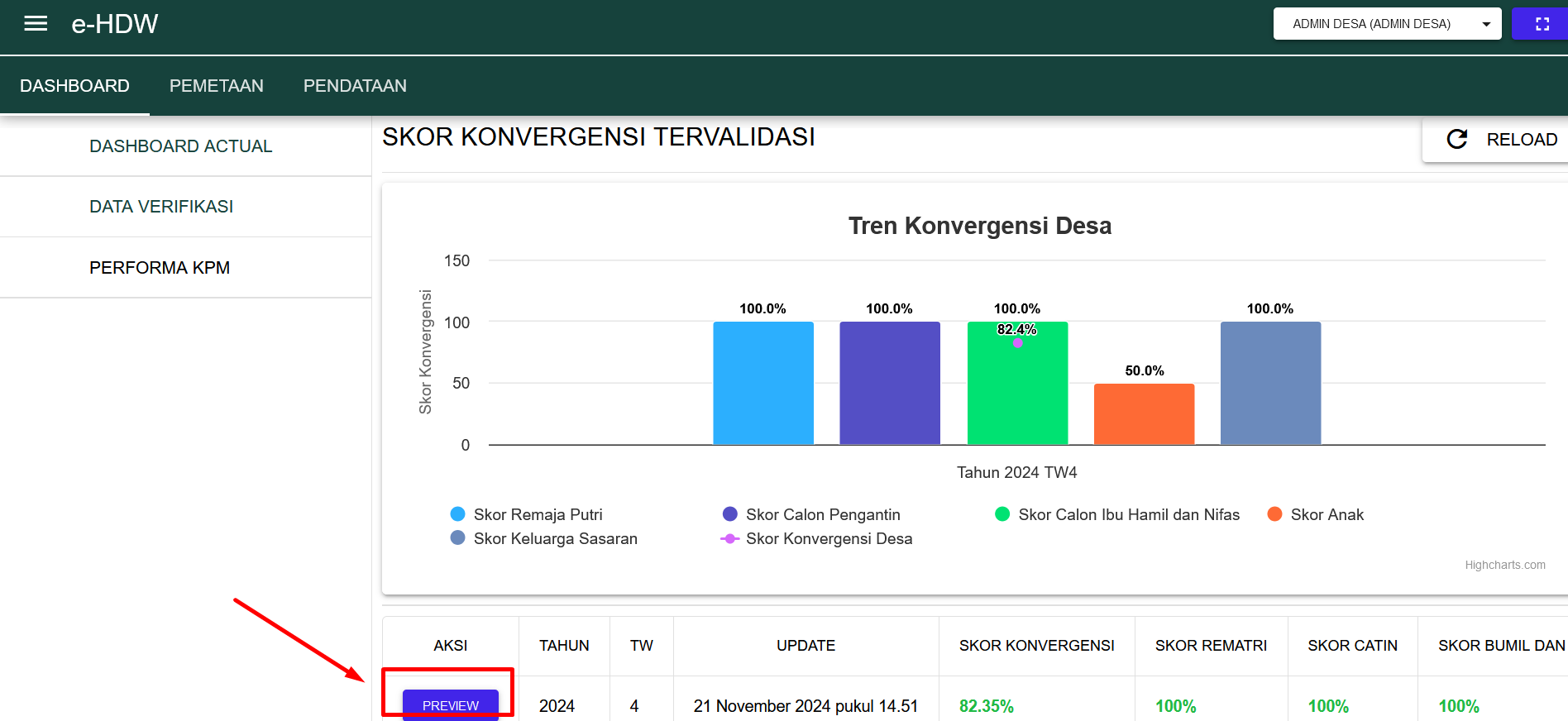Open DASHBOARD ACTUAL in the sidebar
Image resolution: width=1568 pixels, height=721 pixels.
[x=185, y=146]
